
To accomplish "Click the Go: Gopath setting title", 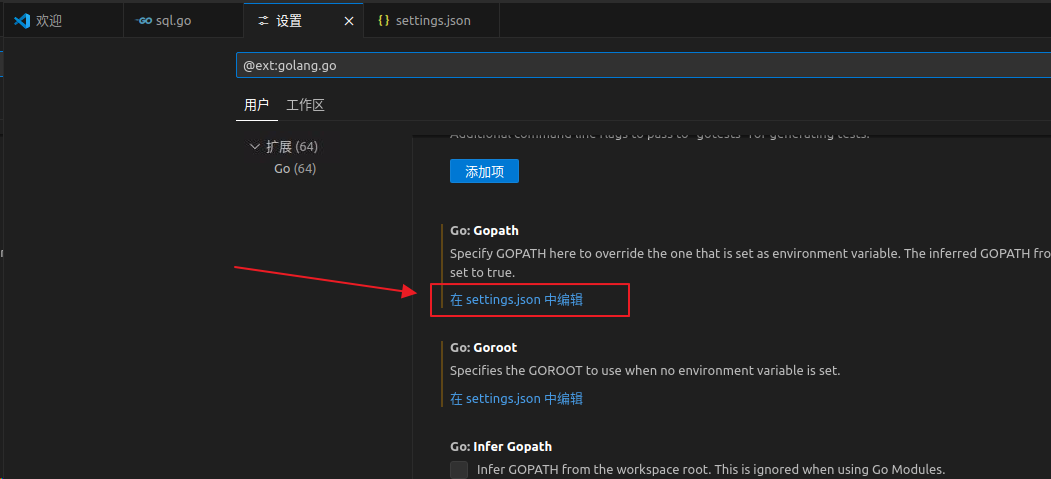I will click(x=485, y=230).
